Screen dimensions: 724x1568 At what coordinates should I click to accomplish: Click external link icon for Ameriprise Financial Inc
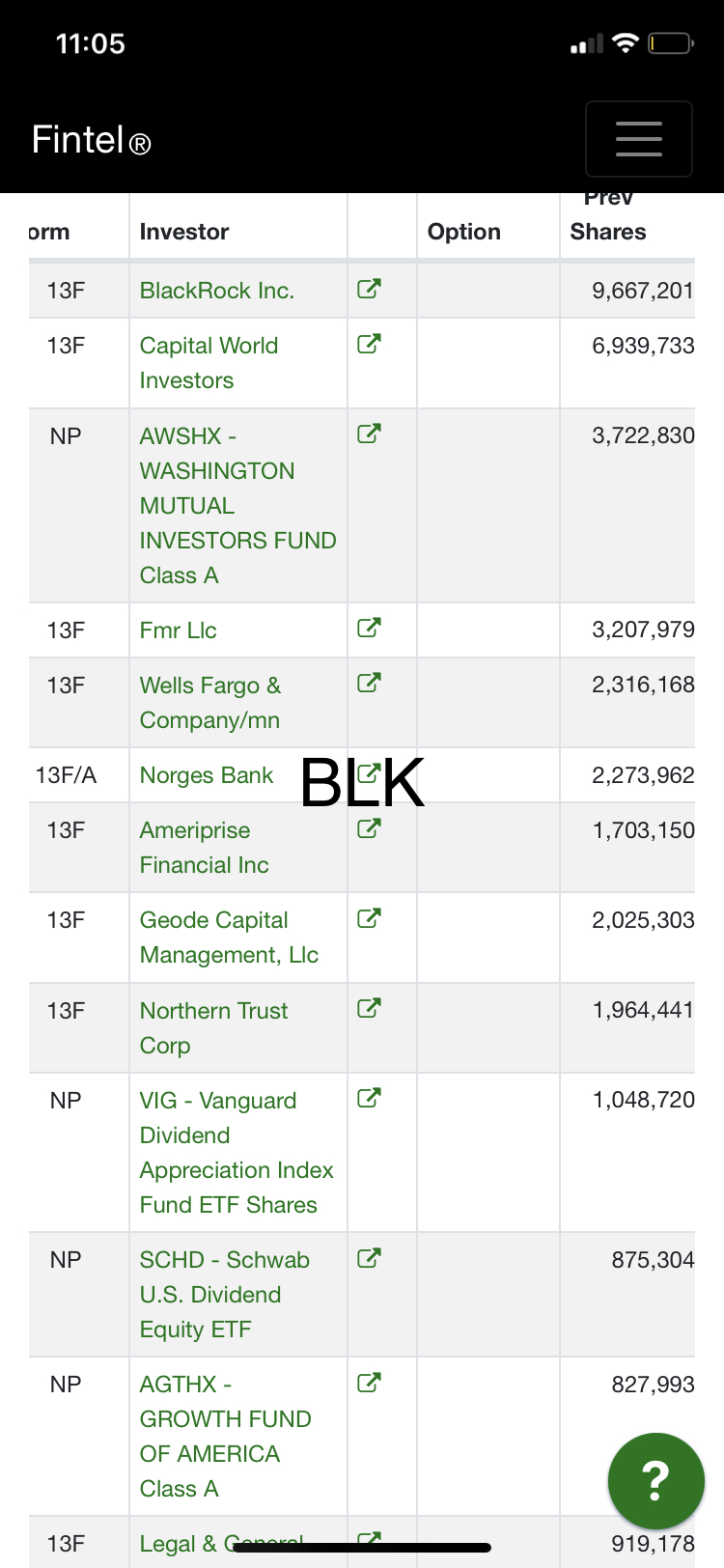(369, 828)
